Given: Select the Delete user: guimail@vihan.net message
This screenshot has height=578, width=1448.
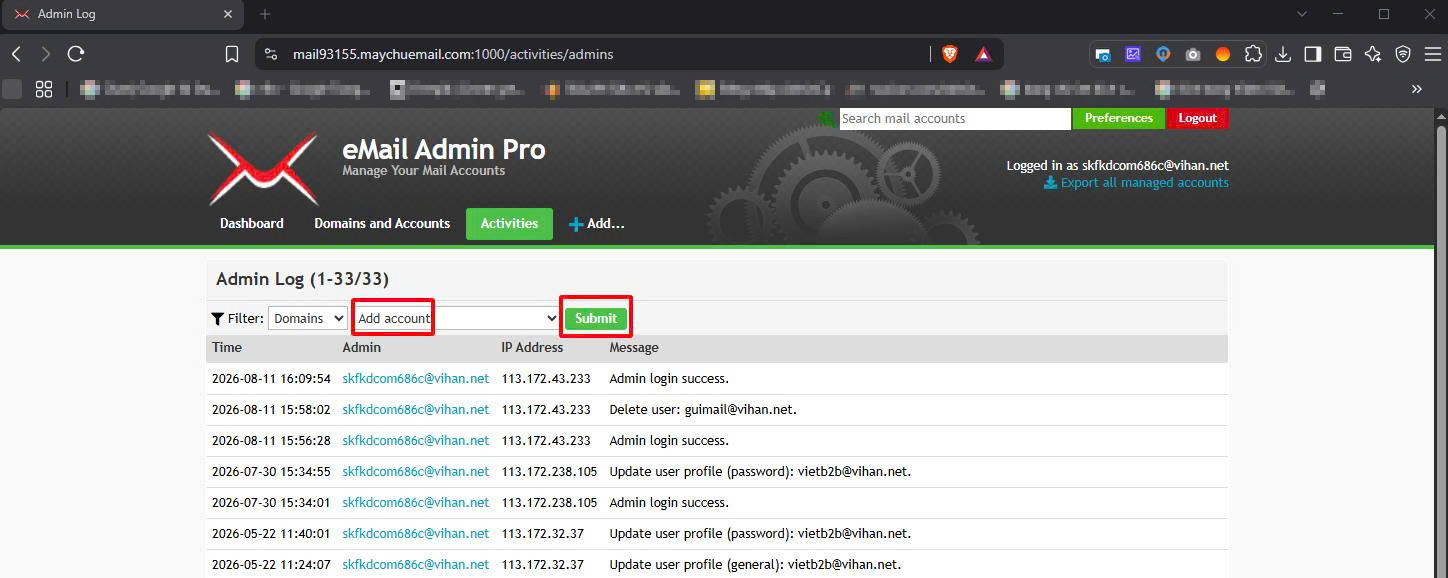Looking at the screenshot, I should tap(703, 409).
